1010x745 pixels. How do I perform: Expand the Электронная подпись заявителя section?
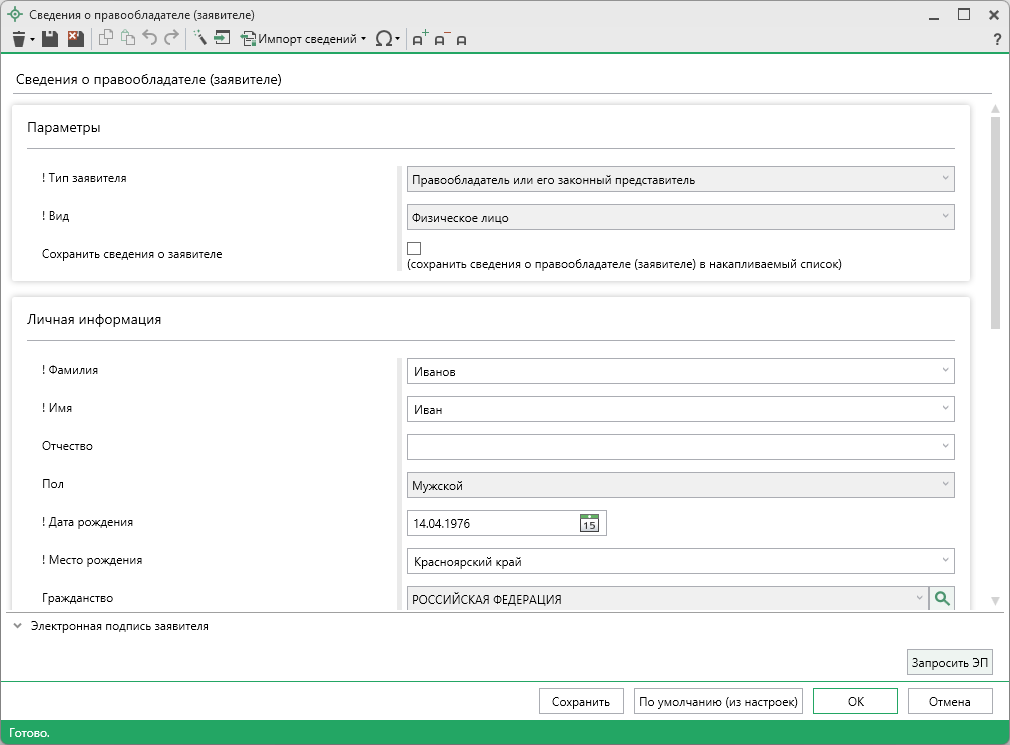tap(18, 626)
